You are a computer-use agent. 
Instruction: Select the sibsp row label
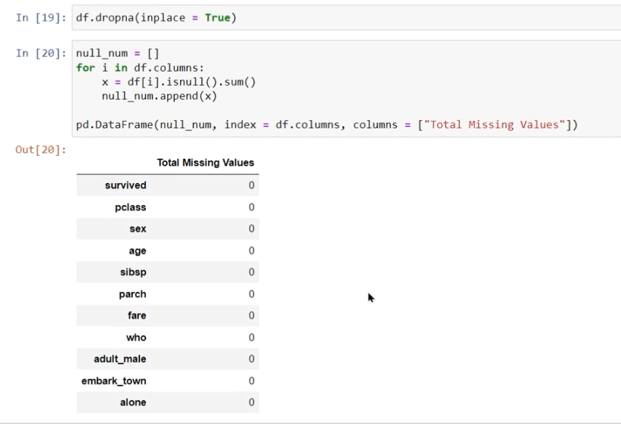click(x=133, y=272)
